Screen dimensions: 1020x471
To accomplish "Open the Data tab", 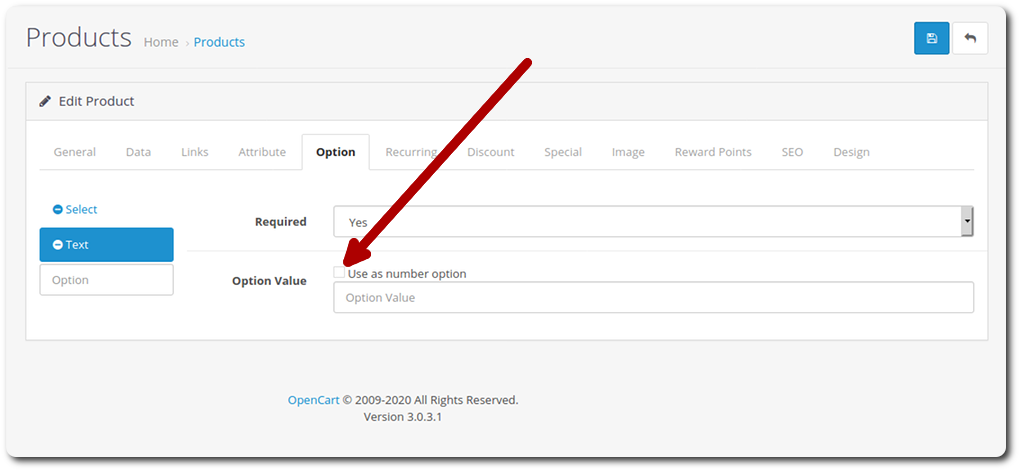I will point(139,152).
